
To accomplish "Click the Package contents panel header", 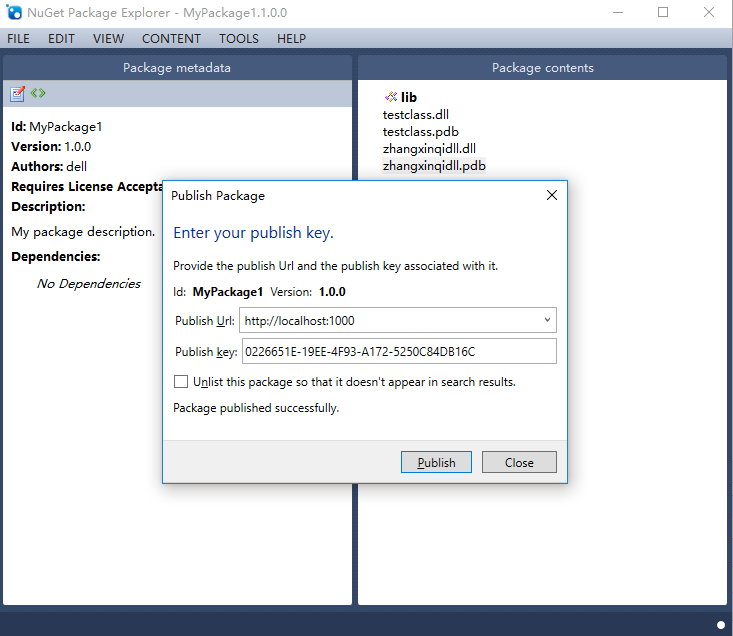I will click(x=542, y=68).
